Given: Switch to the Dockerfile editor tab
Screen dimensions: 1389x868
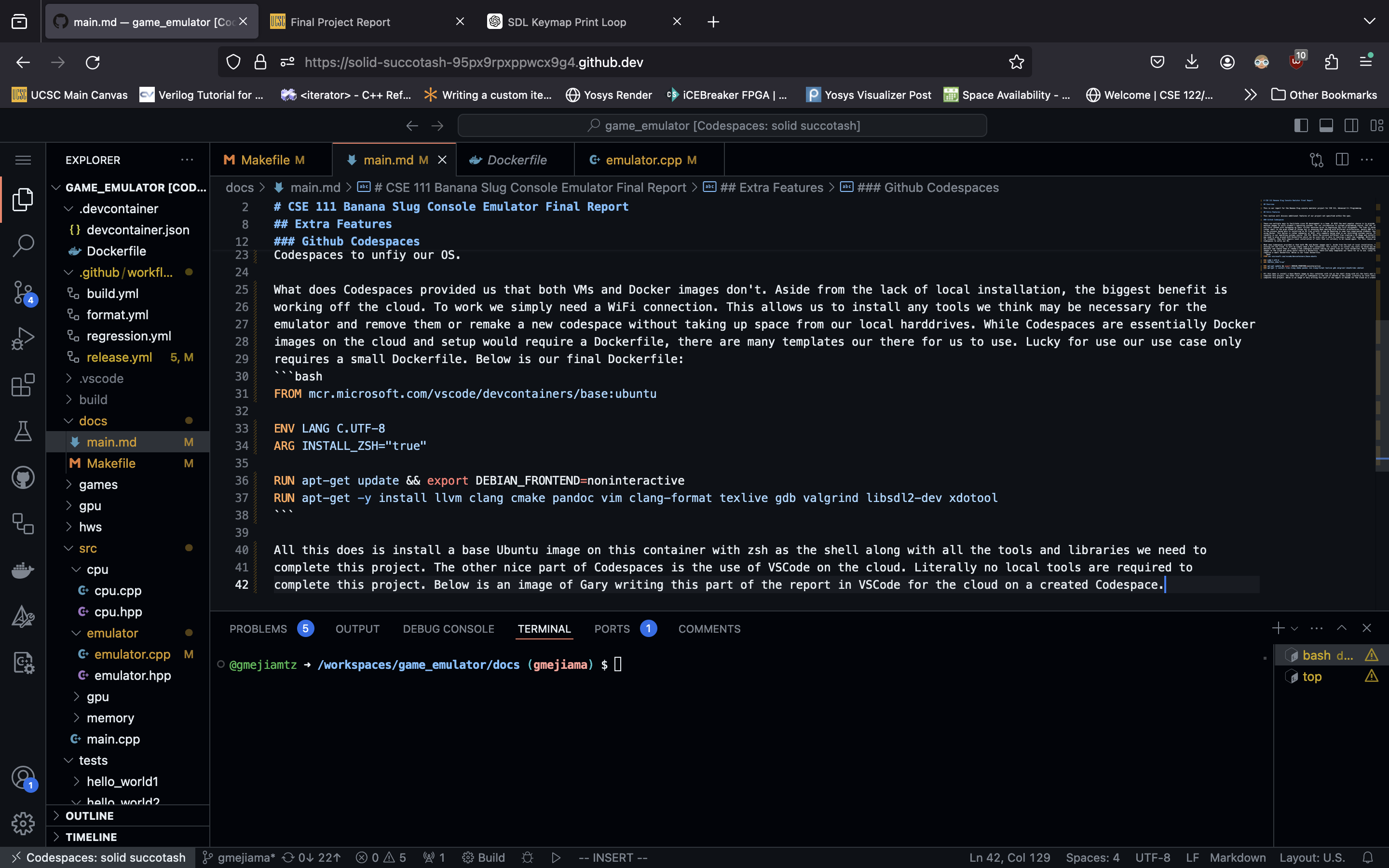Looking at the screenshot, I should (516, 160).
